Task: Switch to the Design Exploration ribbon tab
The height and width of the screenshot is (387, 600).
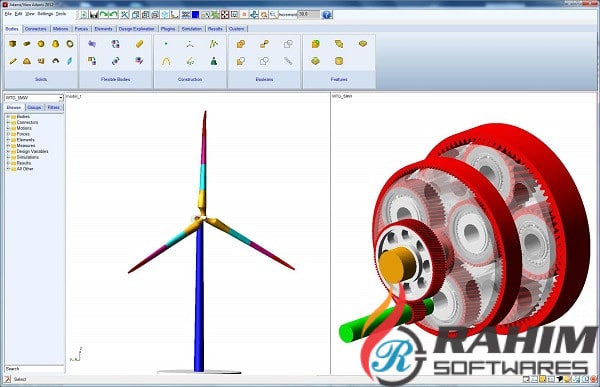Action: (x=137, y=29)
